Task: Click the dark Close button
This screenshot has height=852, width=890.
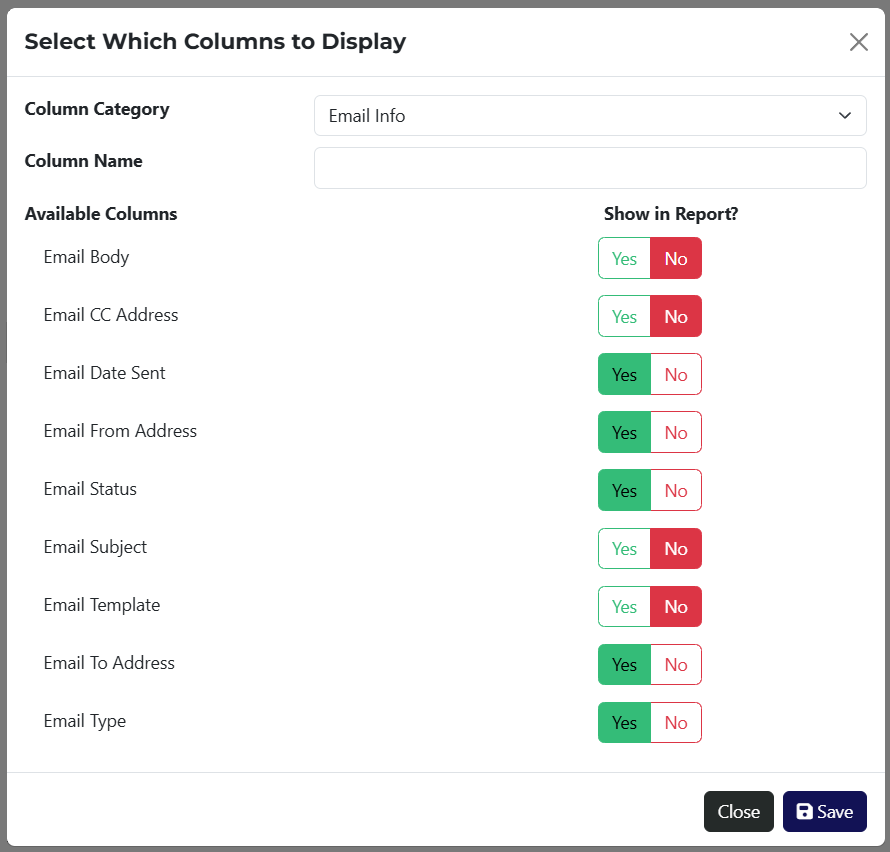Action: (x=738, y=811)
